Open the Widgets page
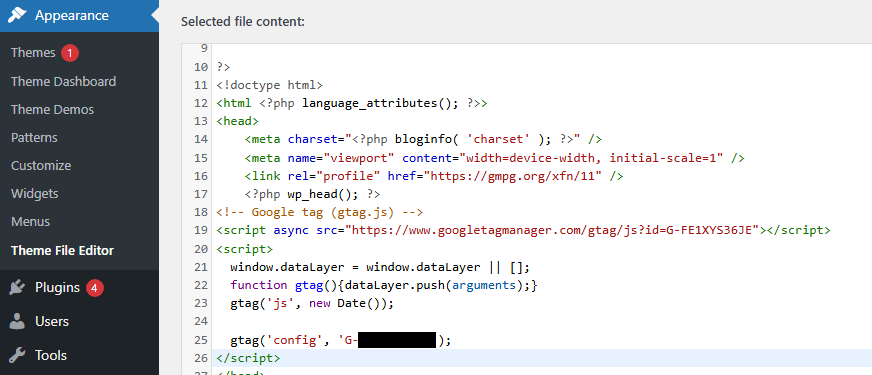 pos(34,194)
